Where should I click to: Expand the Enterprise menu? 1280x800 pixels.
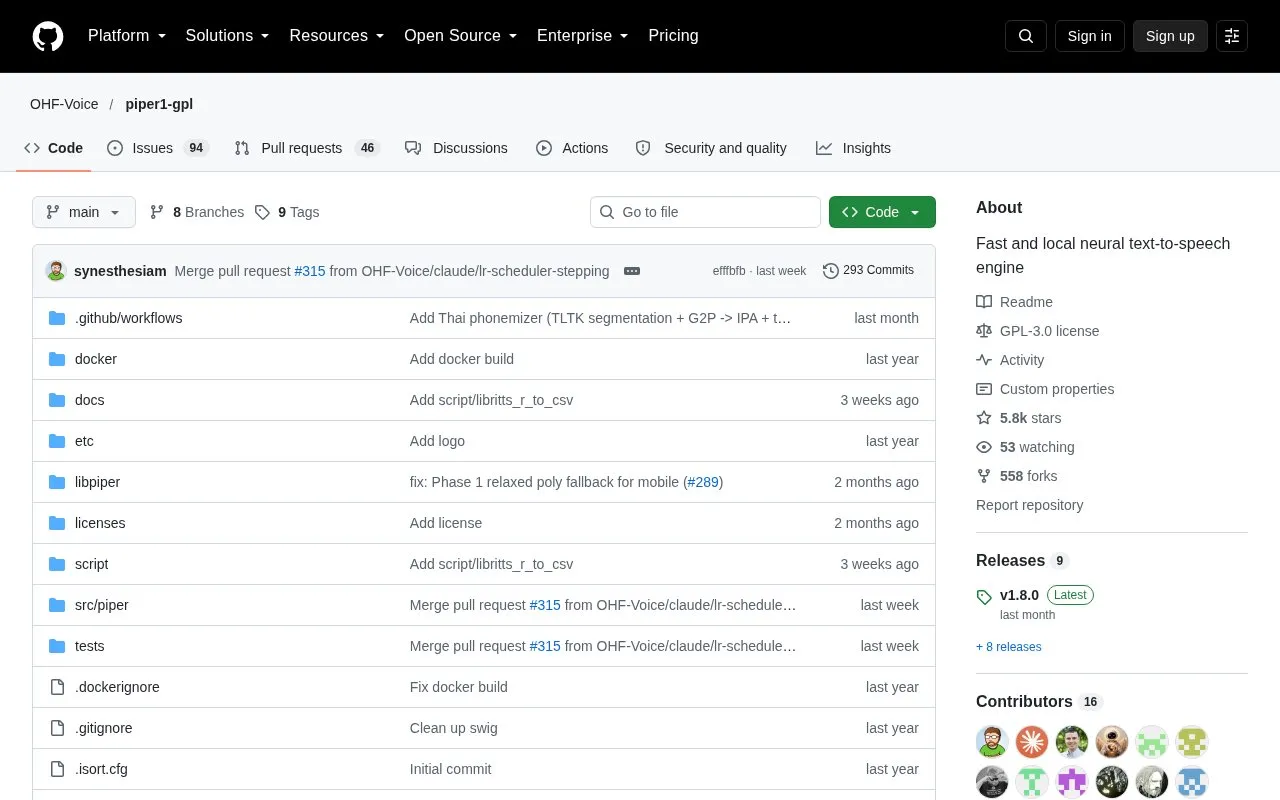583,36
